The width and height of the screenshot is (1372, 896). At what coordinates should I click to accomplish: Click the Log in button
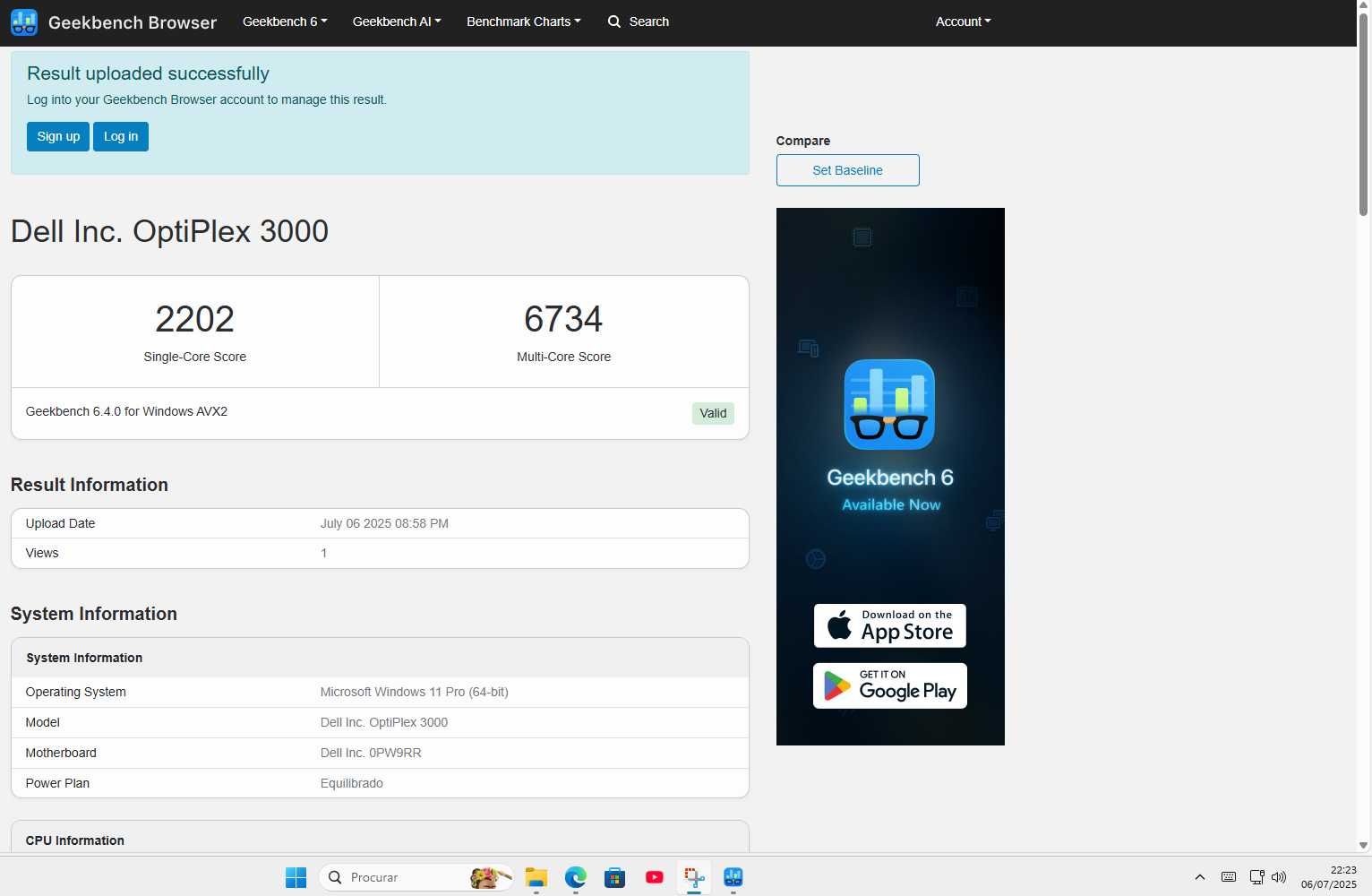[121, 136]
